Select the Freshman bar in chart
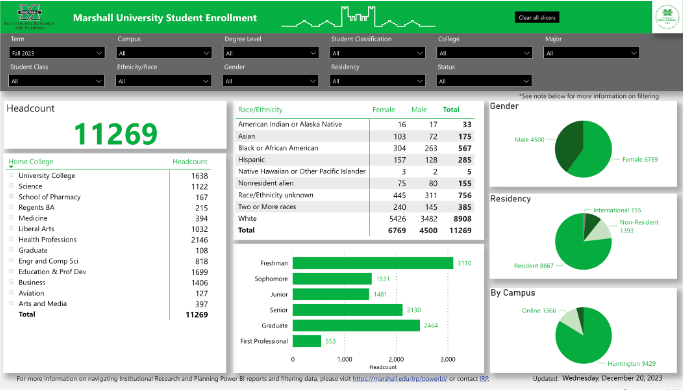 pyautogui.click(x=373, y=263)
